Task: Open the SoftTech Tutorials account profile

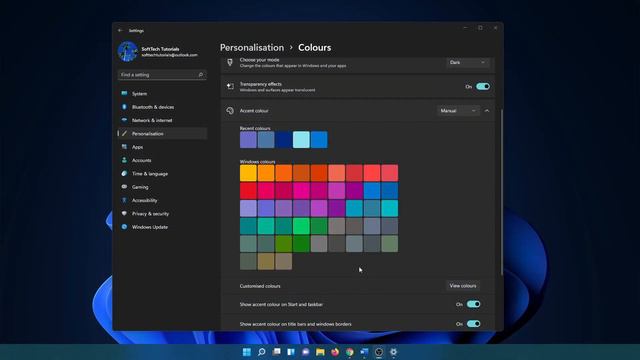Action: [x=158, y=51]
